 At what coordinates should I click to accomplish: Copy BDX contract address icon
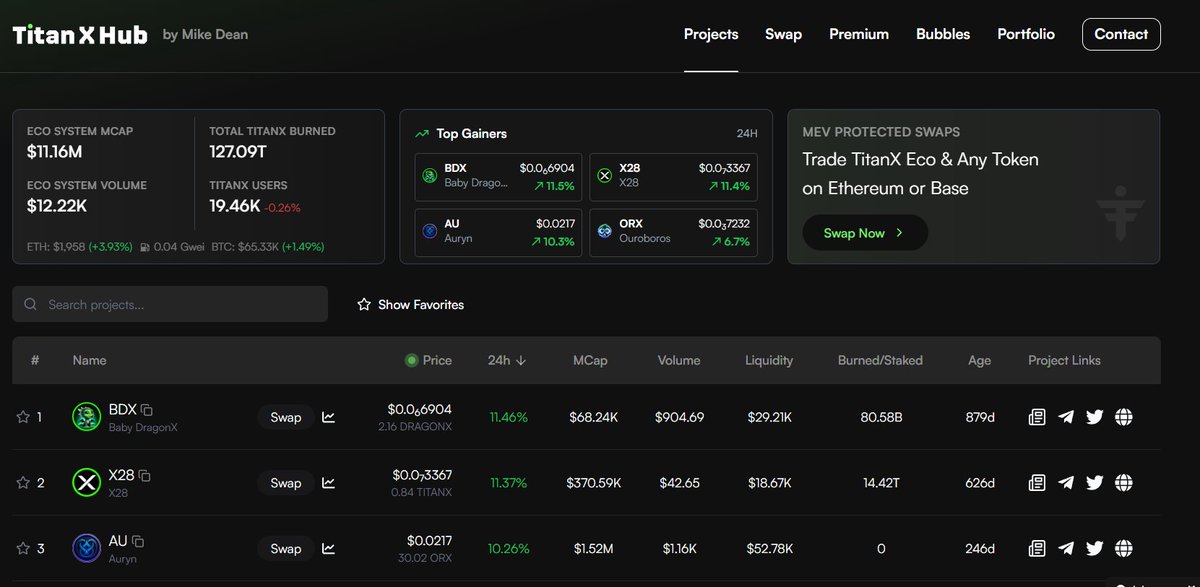pyautogui.click(x=147, y=409)
